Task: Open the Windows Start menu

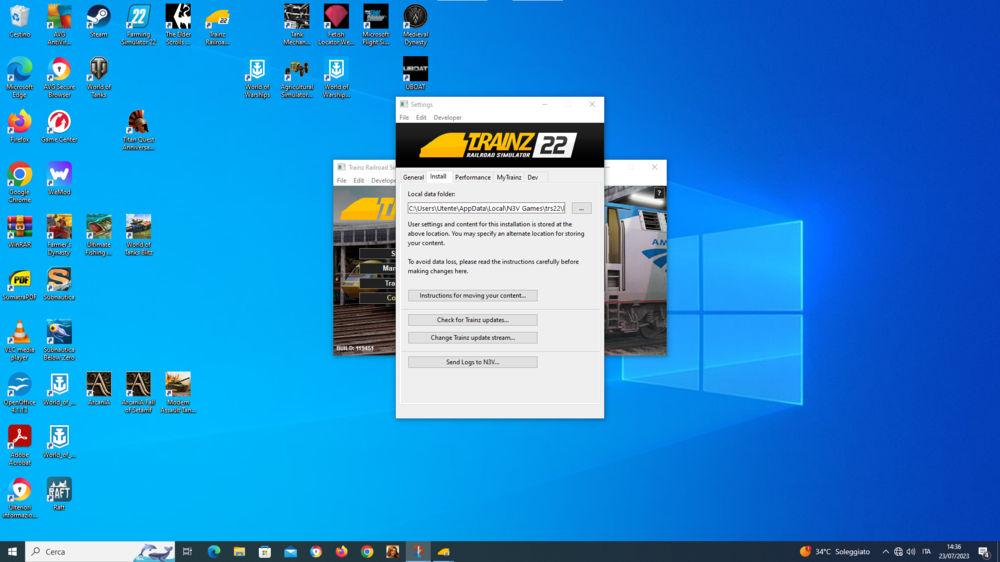Action: point(12,551)
